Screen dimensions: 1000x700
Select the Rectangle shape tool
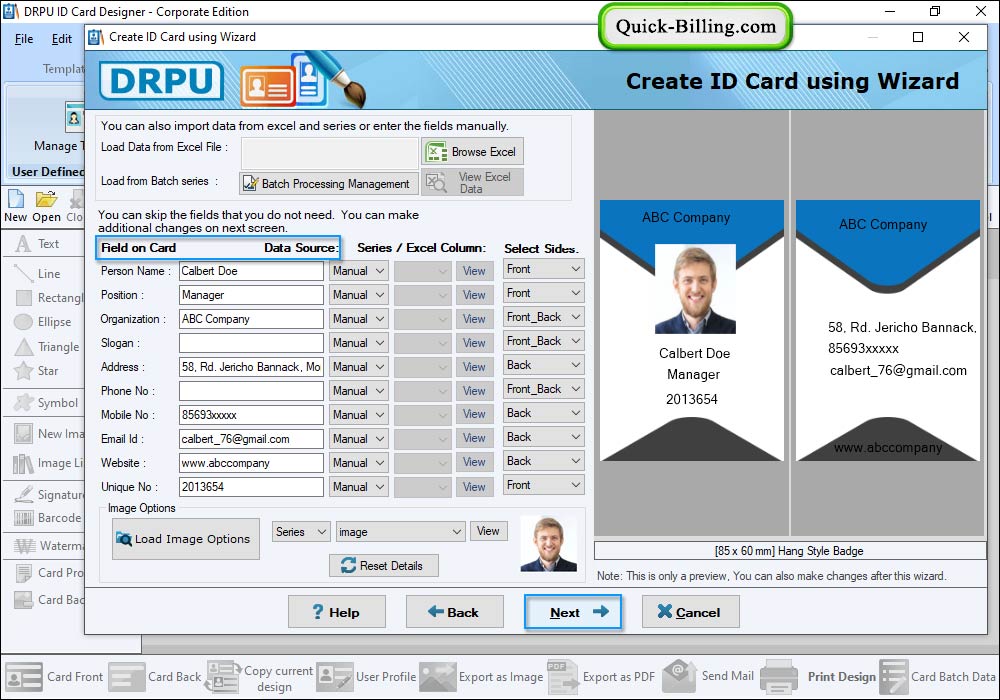[x=49, y=298]
